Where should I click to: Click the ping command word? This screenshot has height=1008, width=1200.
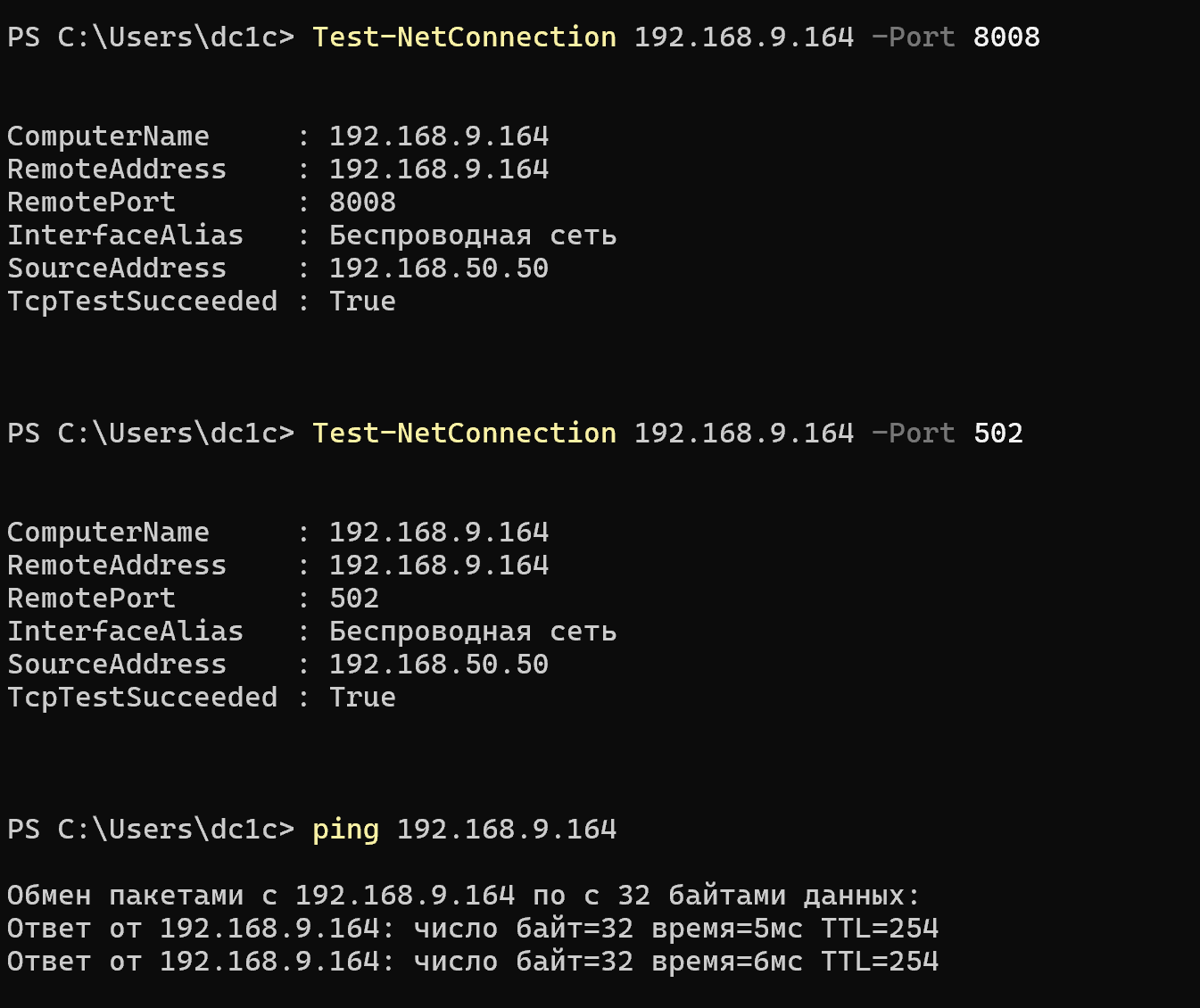click(x=345, y=830)
